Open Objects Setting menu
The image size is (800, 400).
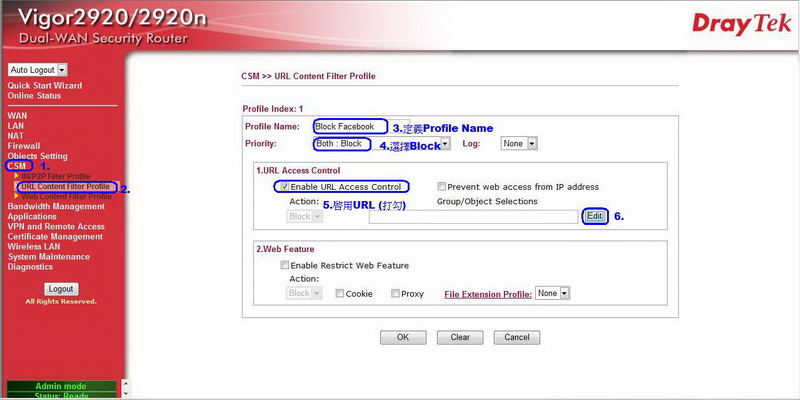37,156
